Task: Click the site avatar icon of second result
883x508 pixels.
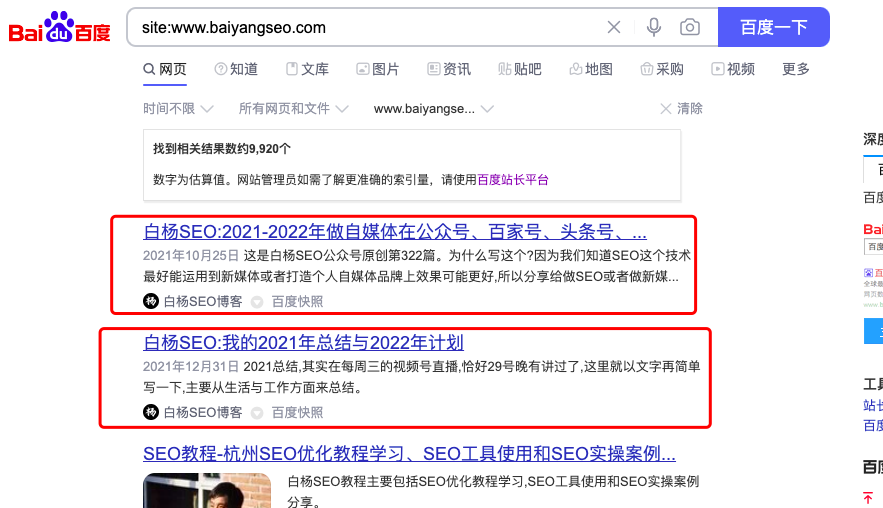Action: point(151,412)
